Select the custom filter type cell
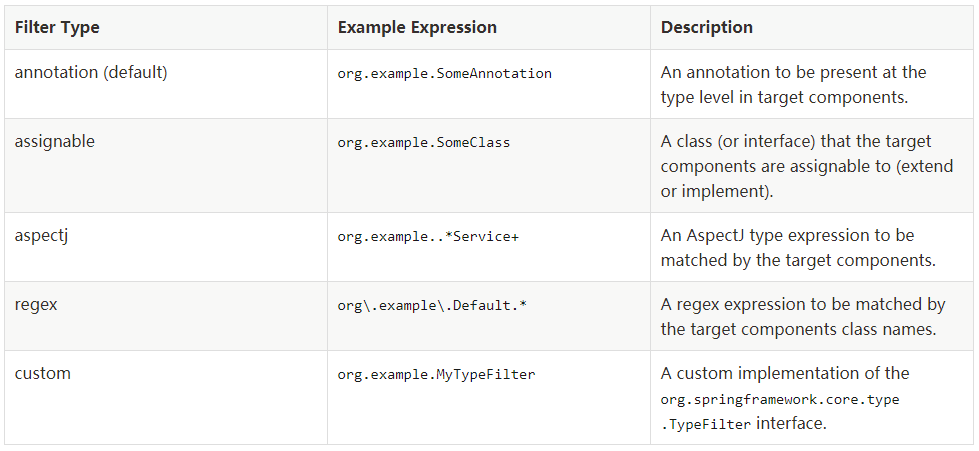Image resolution: width=979 pixels, height=451 pixels. tap(43, 374)
